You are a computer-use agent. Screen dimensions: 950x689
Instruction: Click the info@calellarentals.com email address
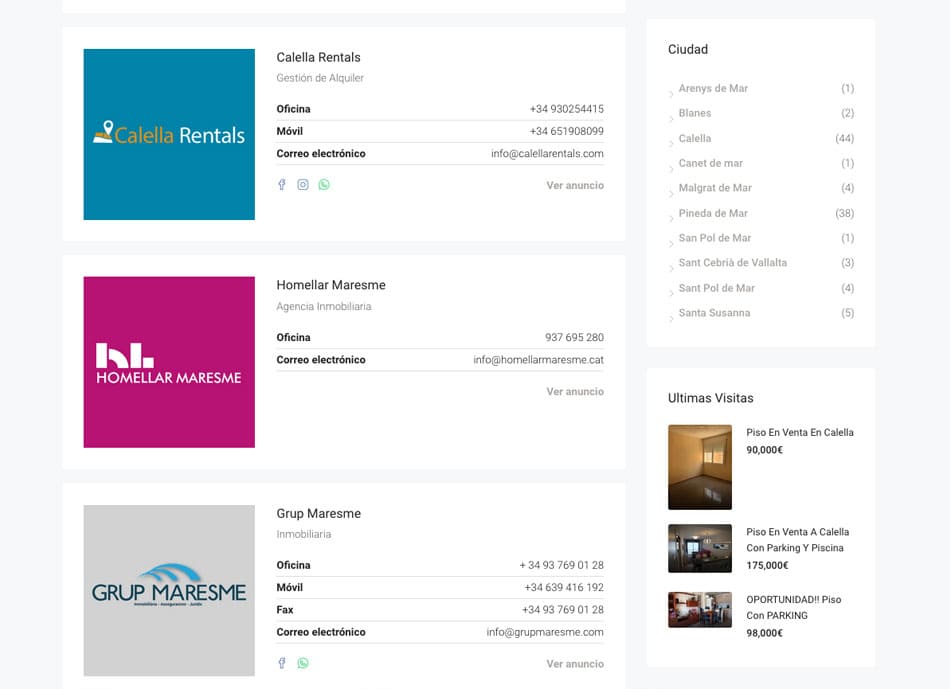coord(547,154)
